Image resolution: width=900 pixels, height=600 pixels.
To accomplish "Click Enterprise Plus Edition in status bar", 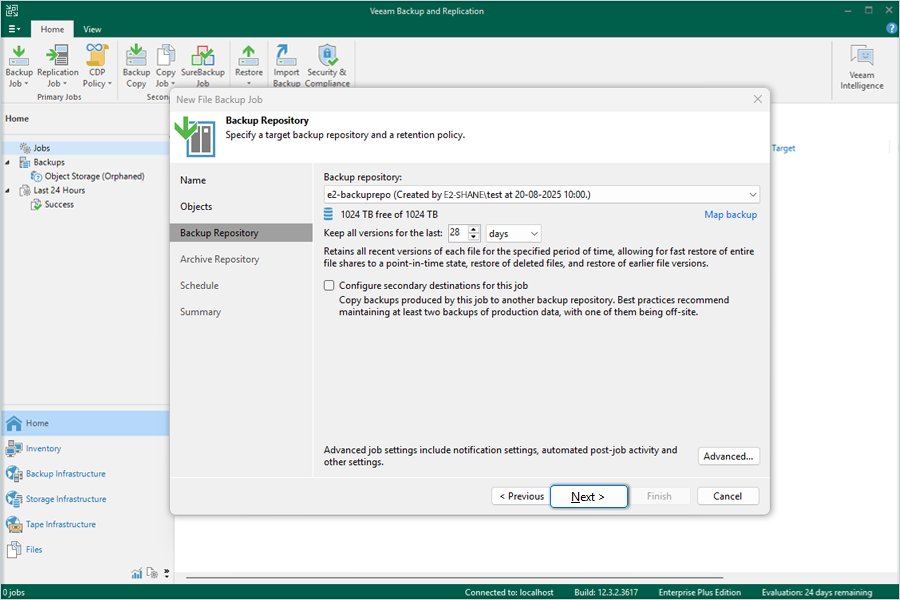I will pyautogui.click(x=699, y=593).
